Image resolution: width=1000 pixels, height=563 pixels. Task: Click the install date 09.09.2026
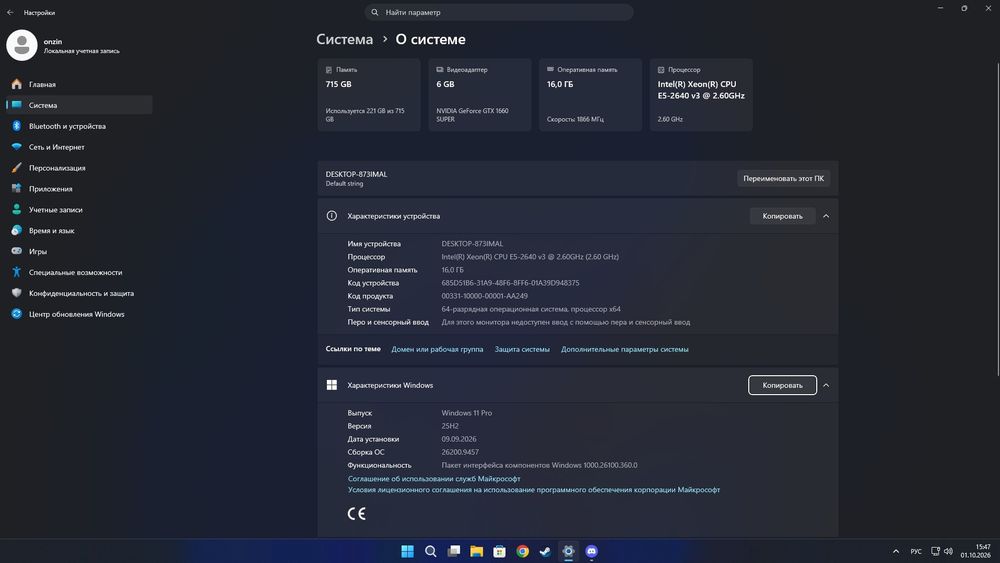tap(459, 439)
